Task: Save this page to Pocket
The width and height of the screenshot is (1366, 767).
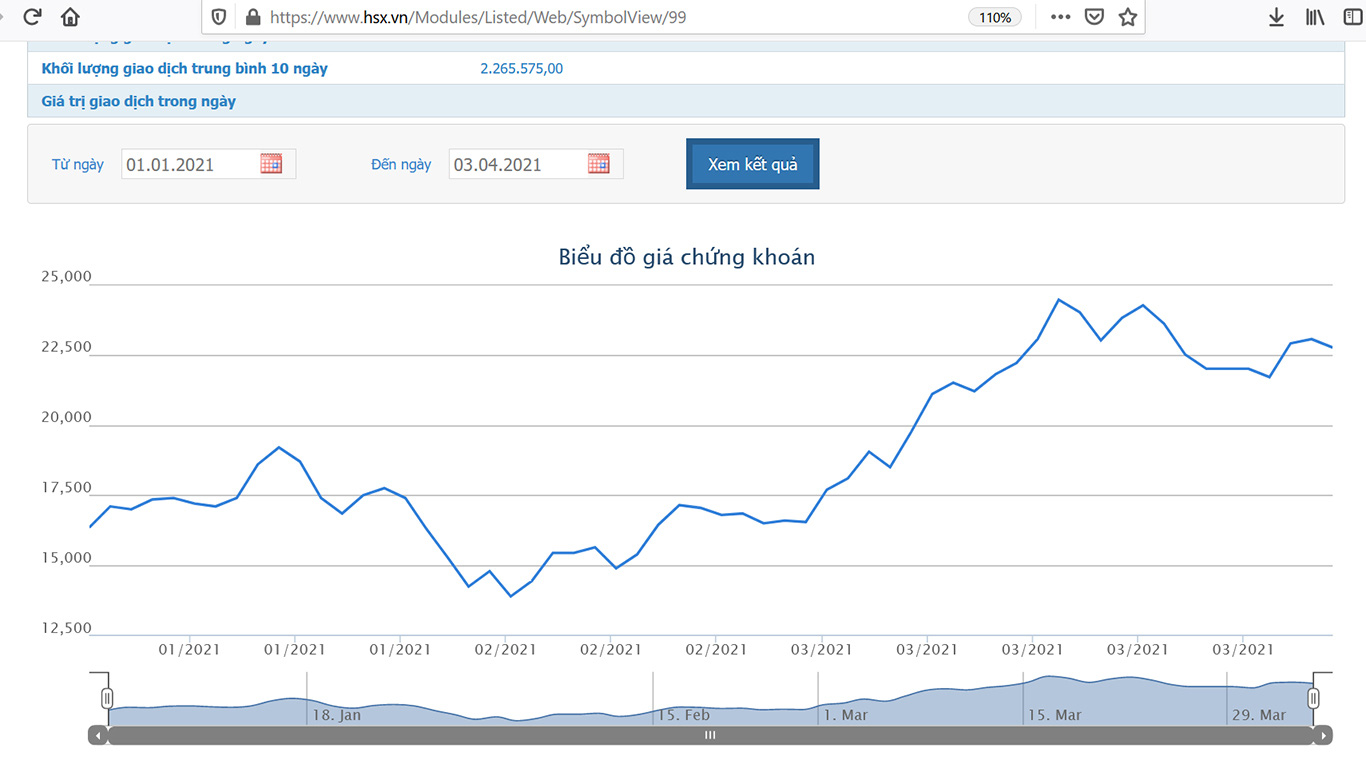Action: coord(1094,17)
